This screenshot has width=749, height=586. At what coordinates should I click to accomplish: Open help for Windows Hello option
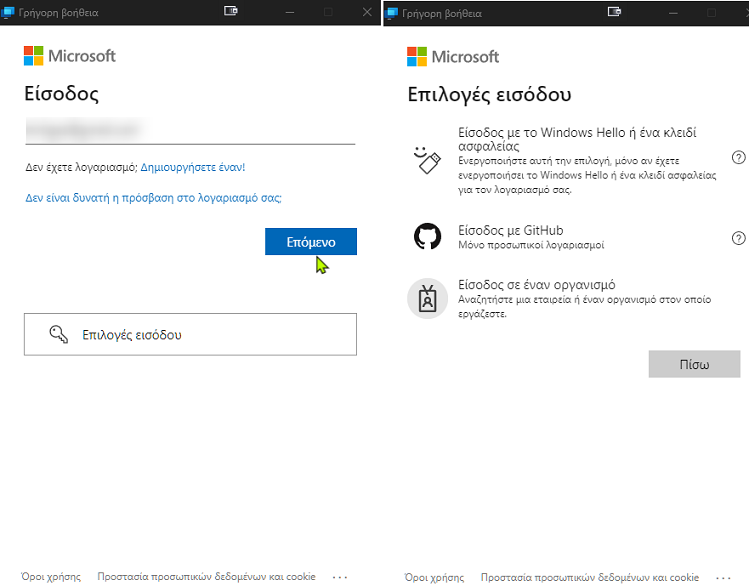738,157
